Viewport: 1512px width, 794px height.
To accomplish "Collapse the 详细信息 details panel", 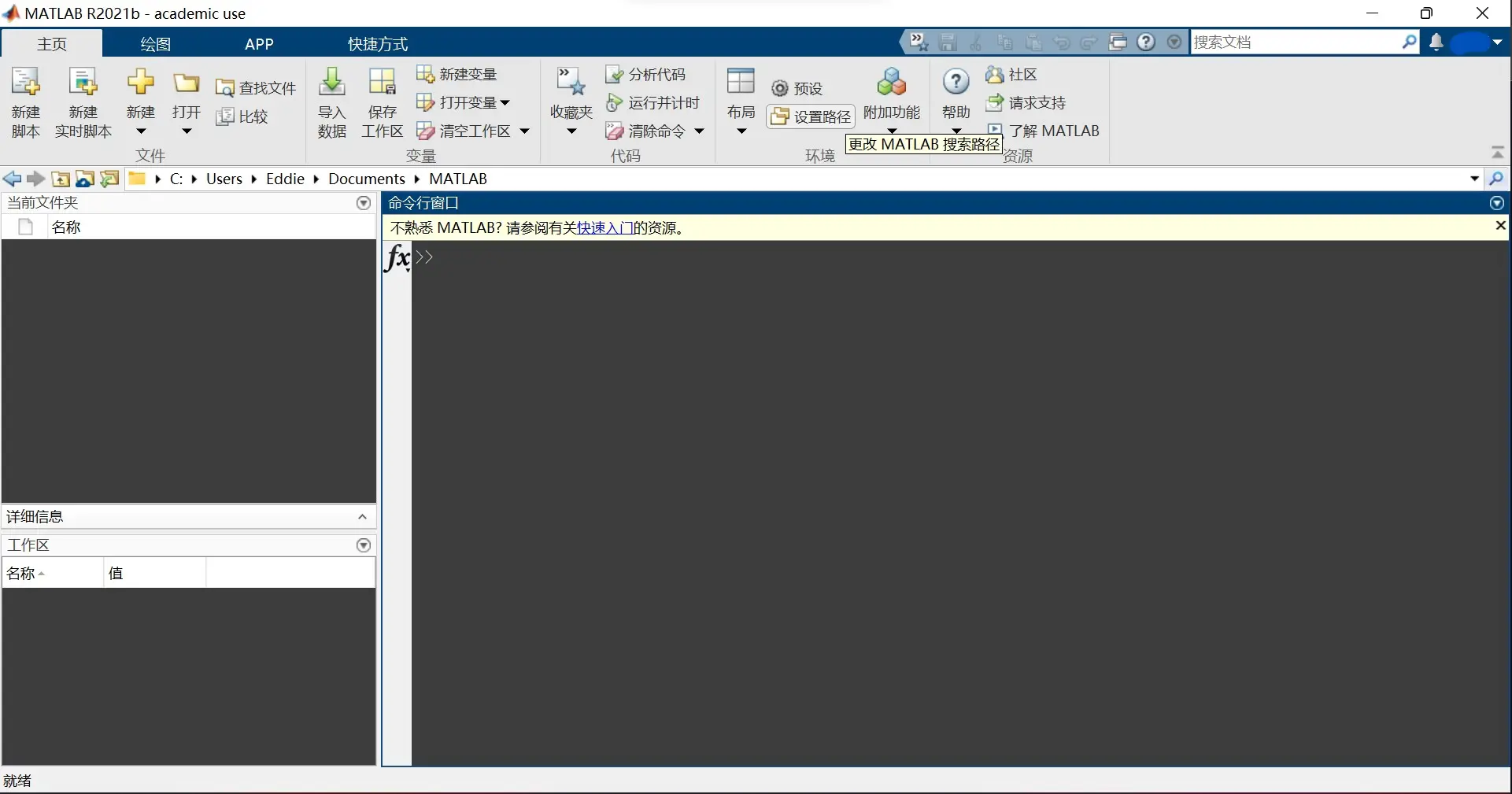I will (362, 517).
